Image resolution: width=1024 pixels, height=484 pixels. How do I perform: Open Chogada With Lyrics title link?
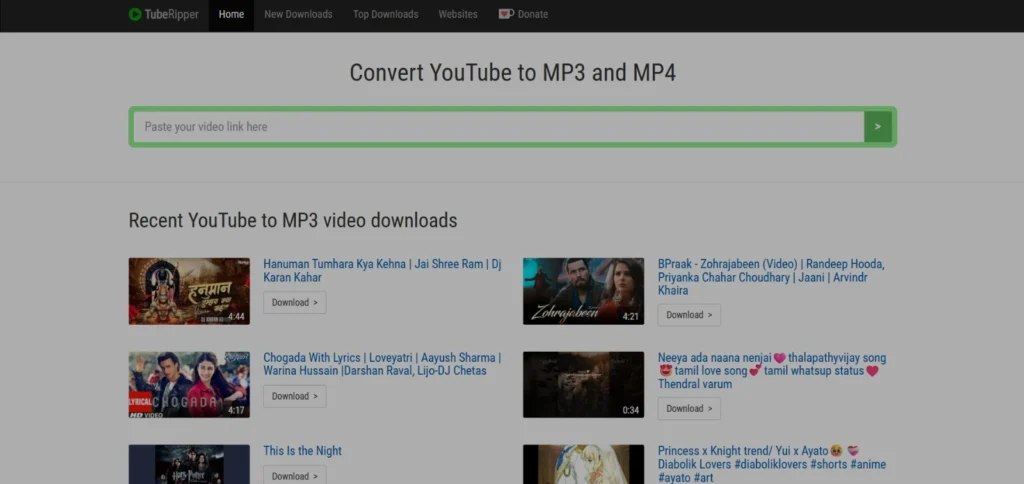coord(382,364)
